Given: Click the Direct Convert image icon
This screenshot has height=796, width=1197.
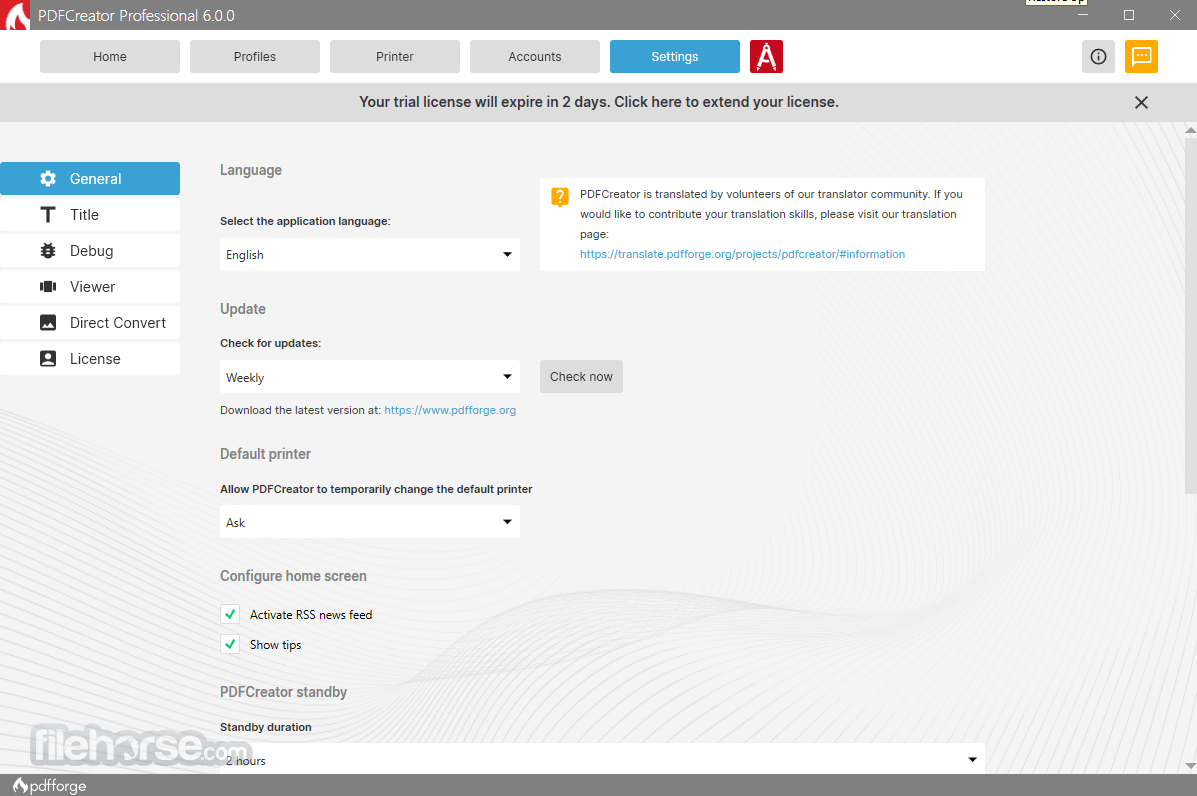Looking at the screenshot, I should click(48, 322).
